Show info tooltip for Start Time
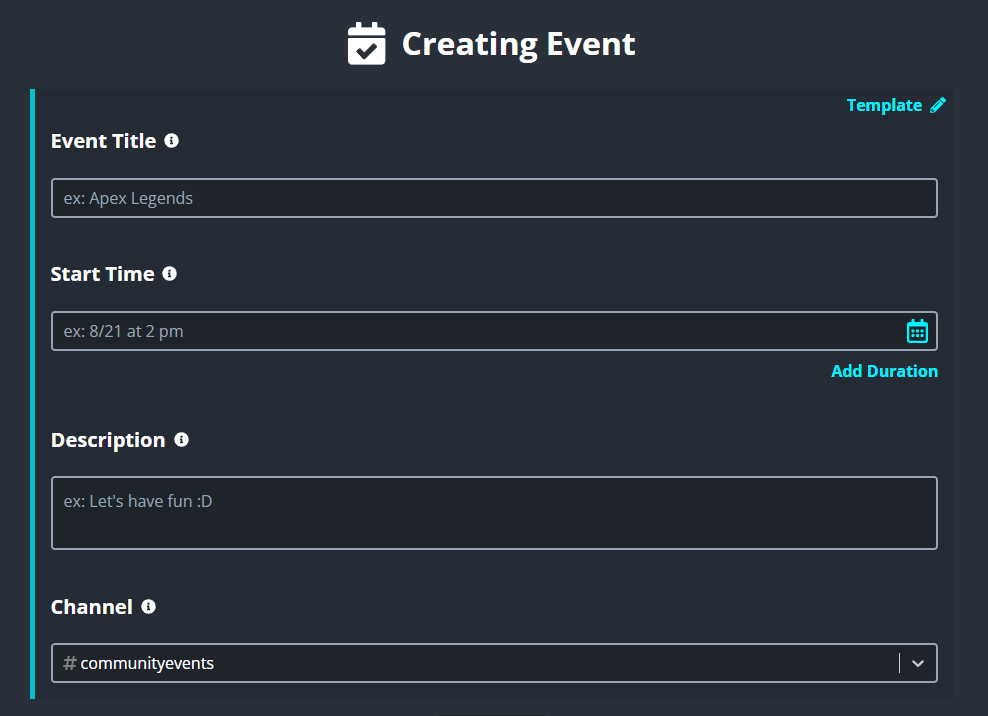This screenshot has height=716, width=988. (x=169, y=274)
